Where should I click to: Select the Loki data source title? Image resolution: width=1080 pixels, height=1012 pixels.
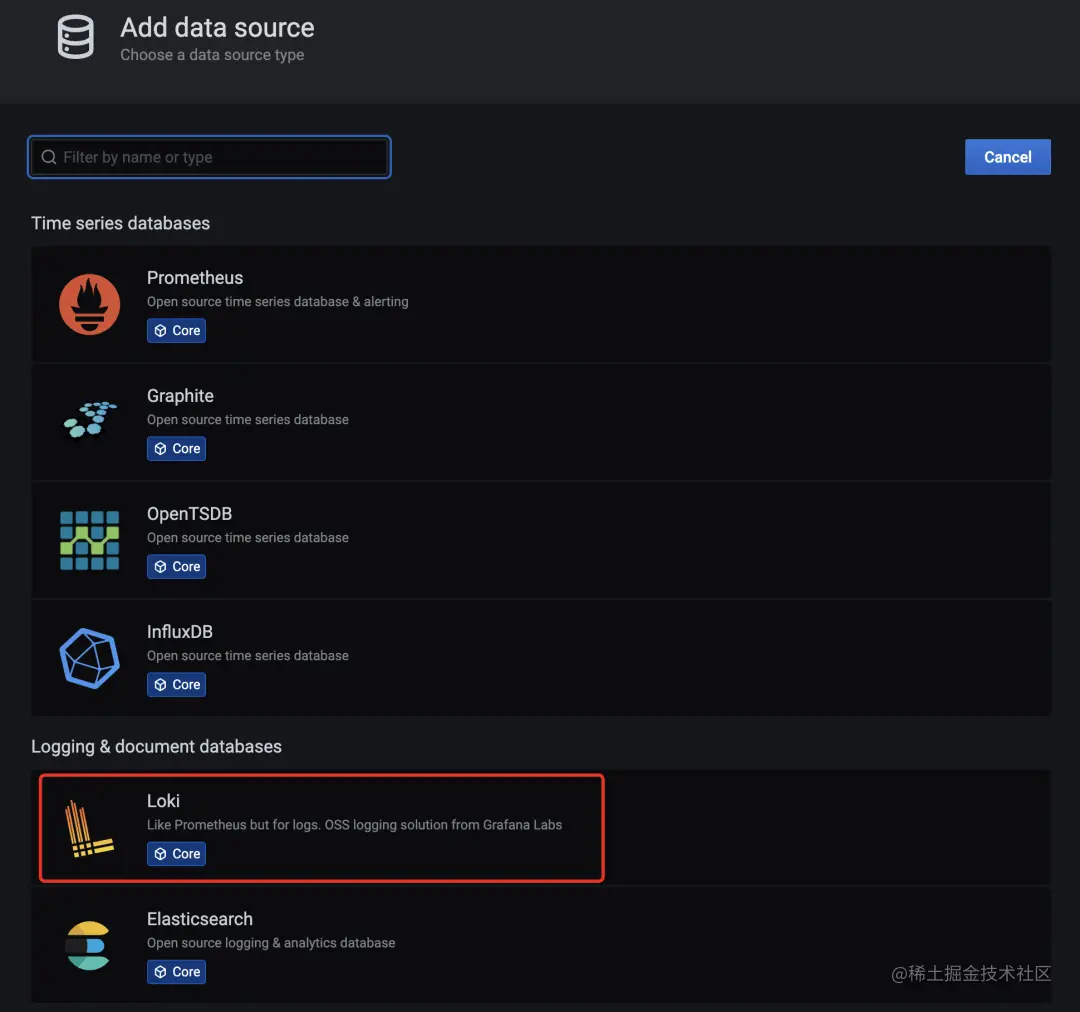[163, 801]
